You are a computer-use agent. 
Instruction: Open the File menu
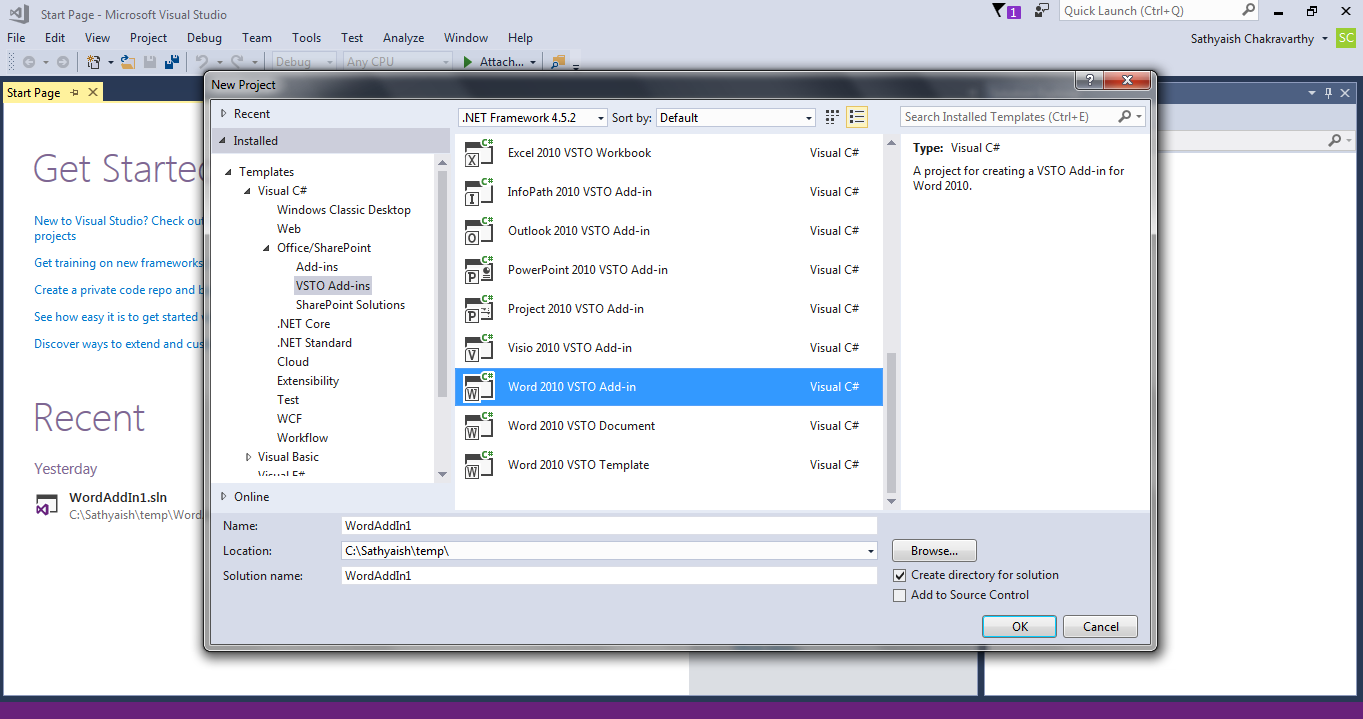coord(16,38)
